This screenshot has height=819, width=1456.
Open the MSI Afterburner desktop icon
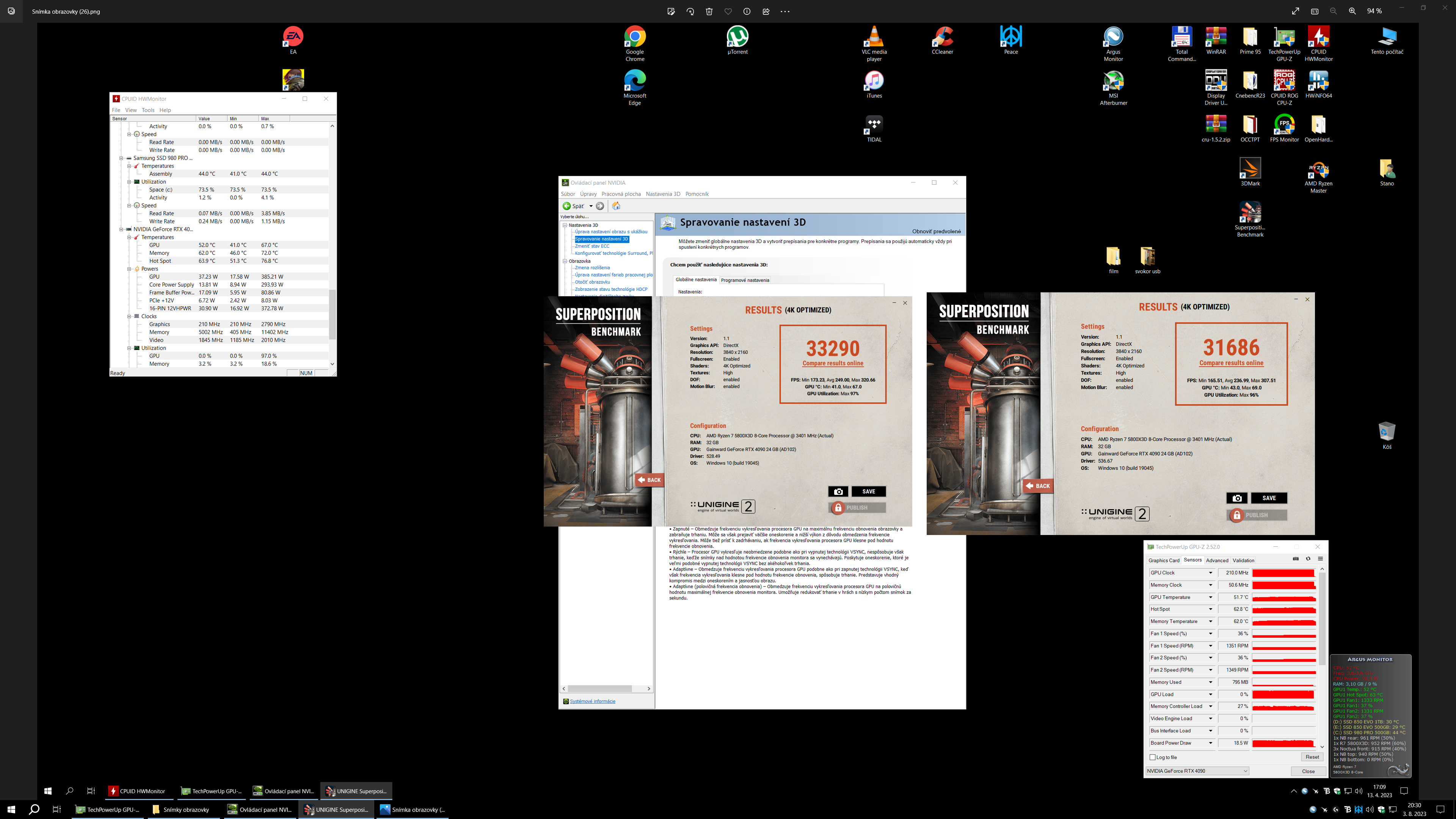pos(1114,88)
